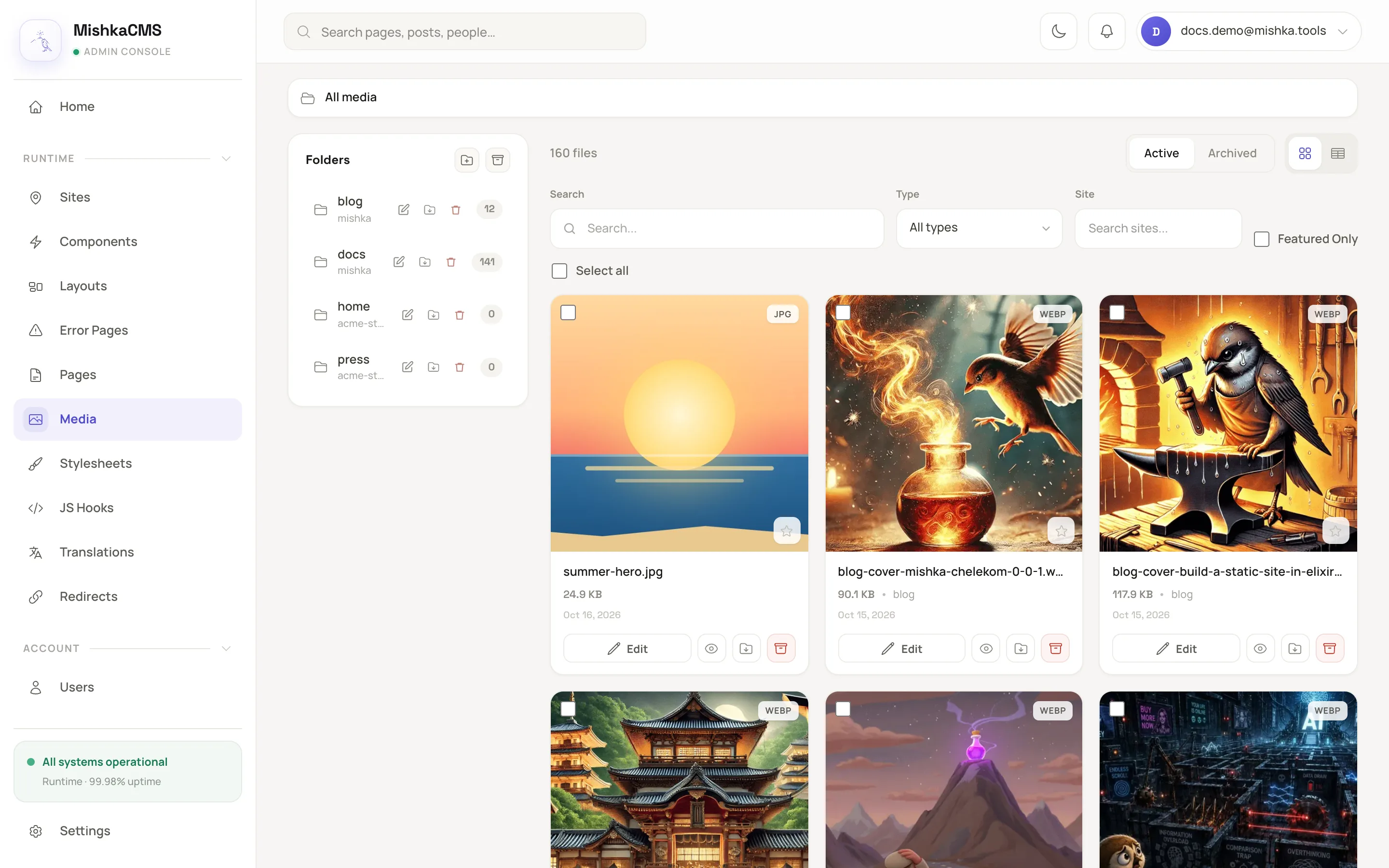Image resolution: width=1389 pixels, height=868 pixels.
Task: Star summer-hero.jpg as featured
Action: [x=786, y=531]
